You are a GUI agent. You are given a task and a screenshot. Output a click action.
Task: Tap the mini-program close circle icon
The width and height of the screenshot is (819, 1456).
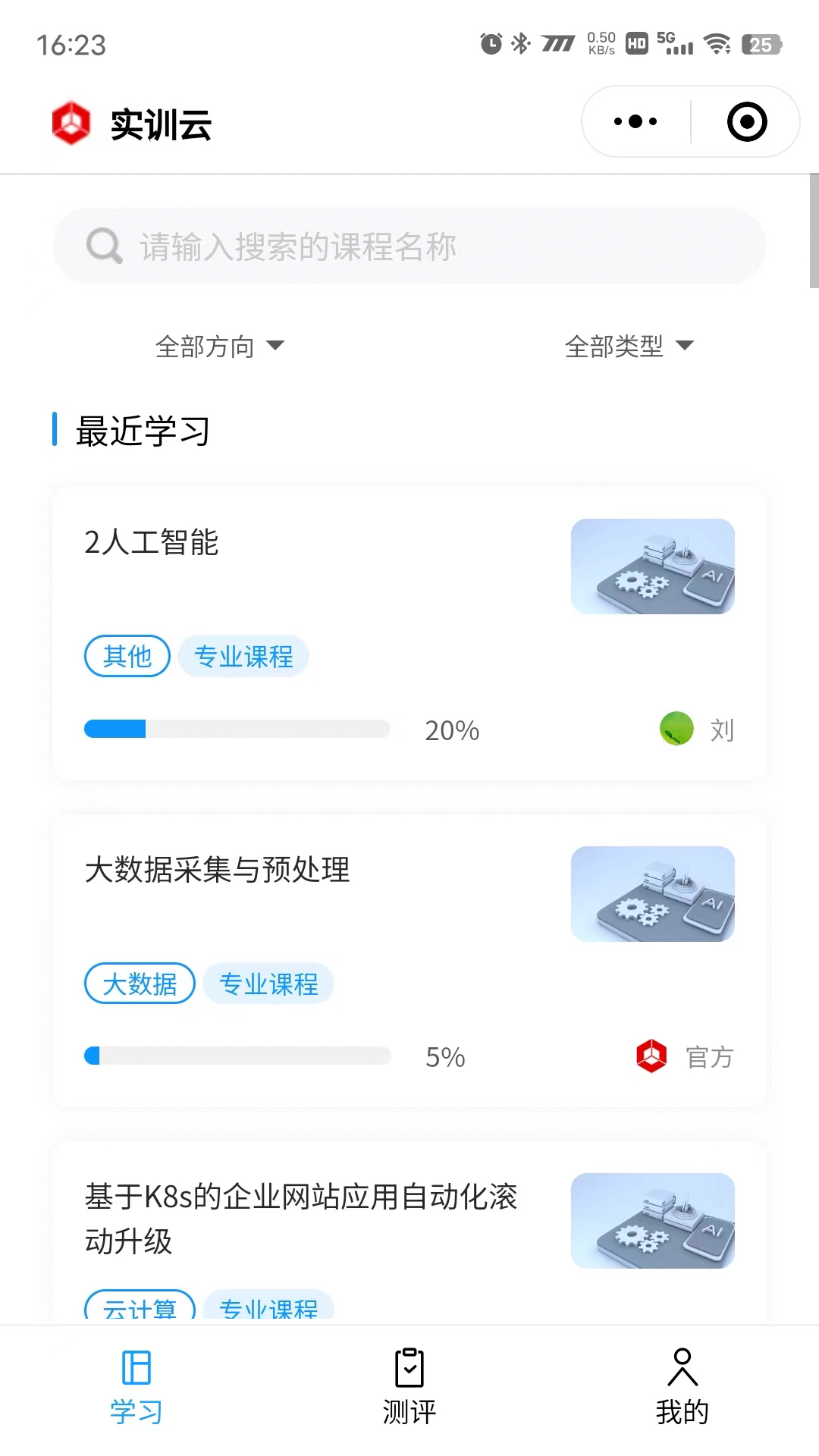coord(747,121)
